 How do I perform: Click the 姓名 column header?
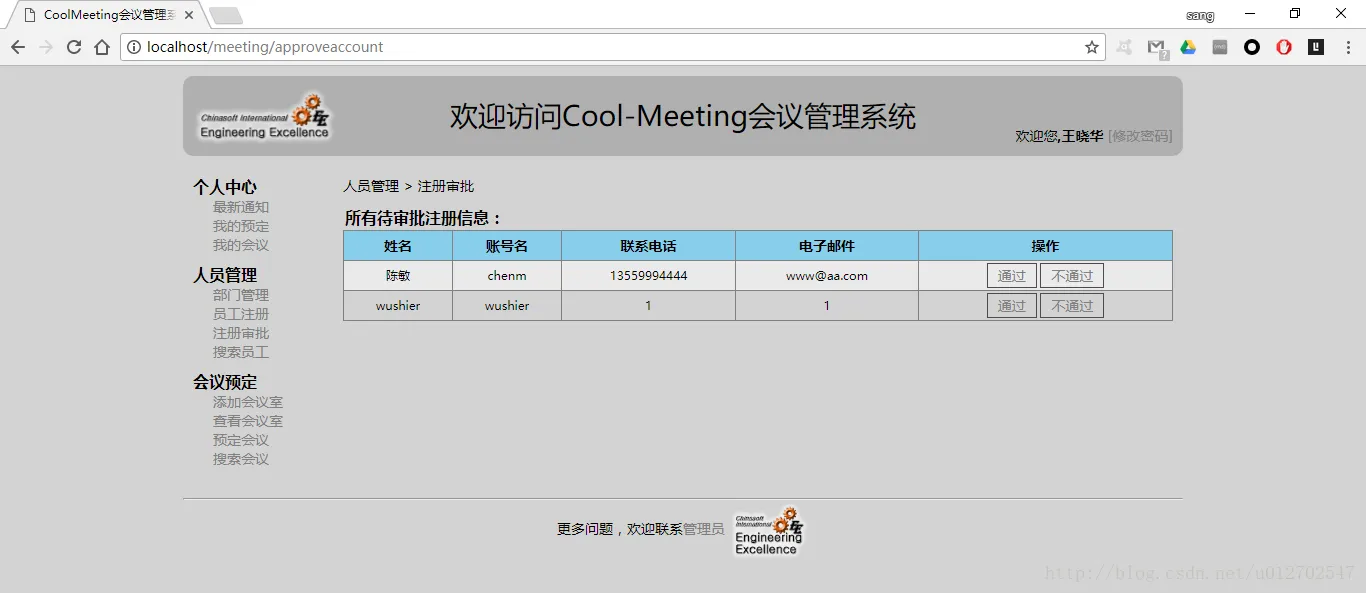pos(398,246)
